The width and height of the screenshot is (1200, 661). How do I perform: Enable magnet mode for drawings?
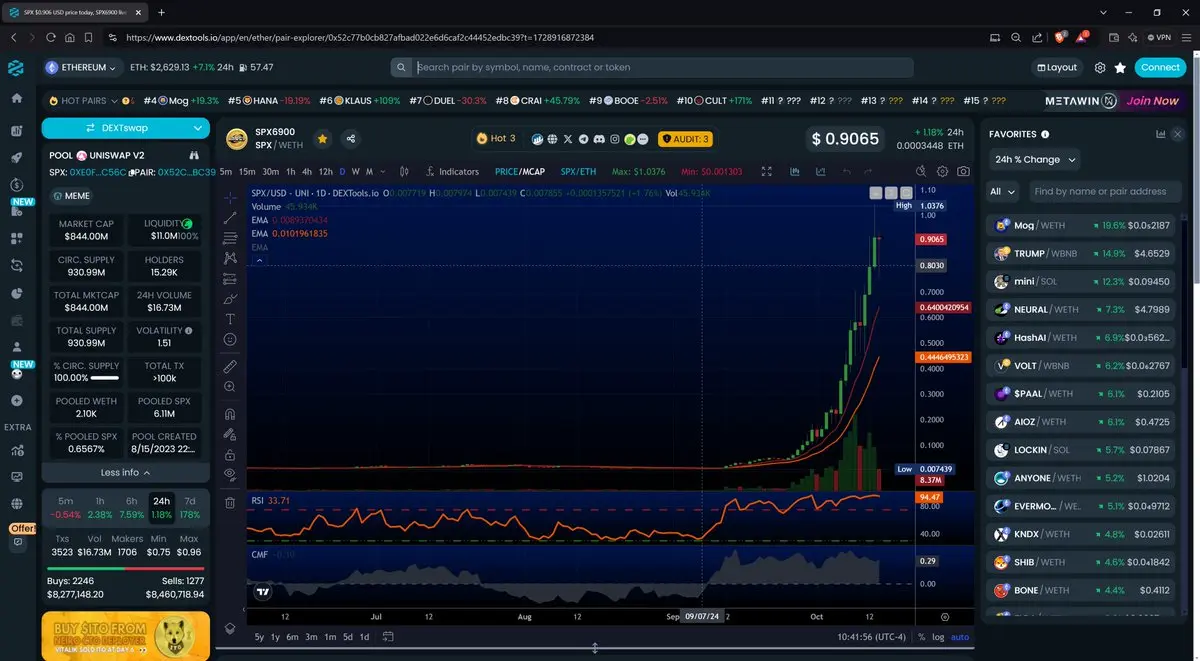coord(230,414)
